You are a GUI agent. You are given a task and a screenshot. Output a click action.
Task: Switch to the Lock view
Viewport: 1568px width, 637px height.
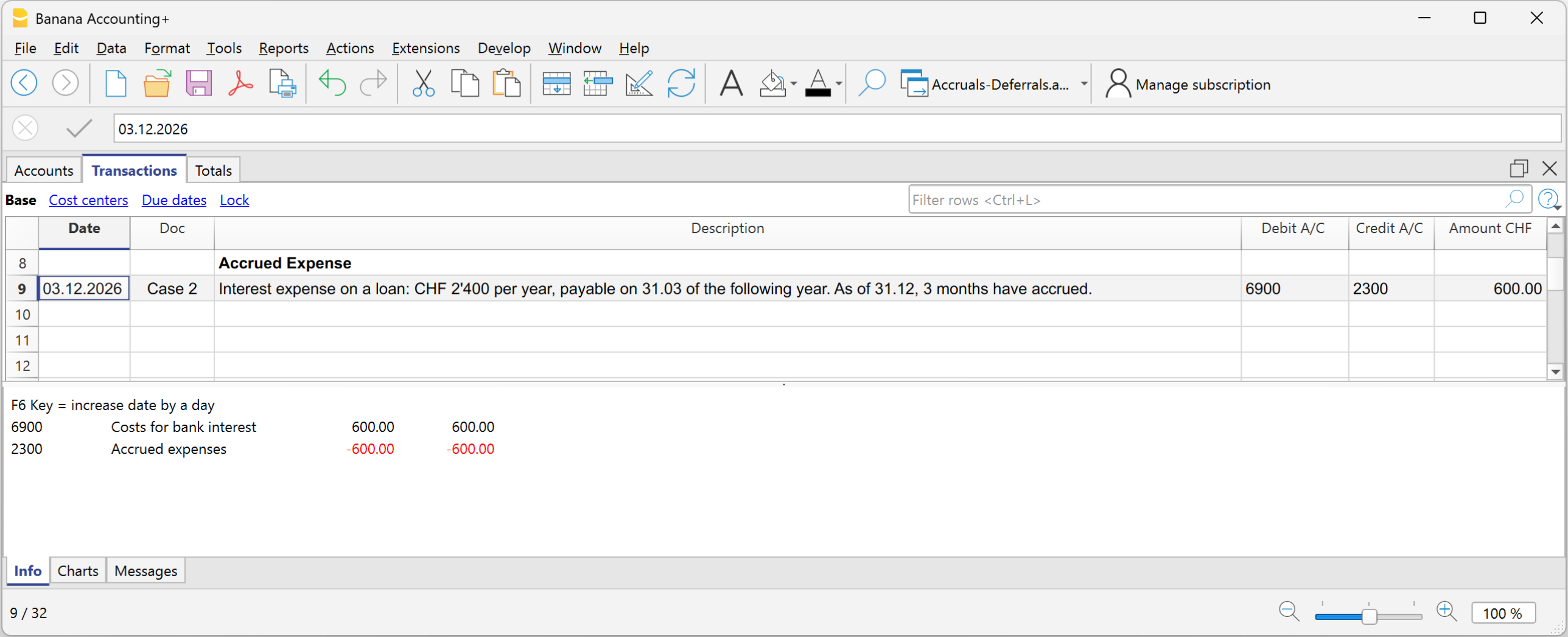pos(234,200)
